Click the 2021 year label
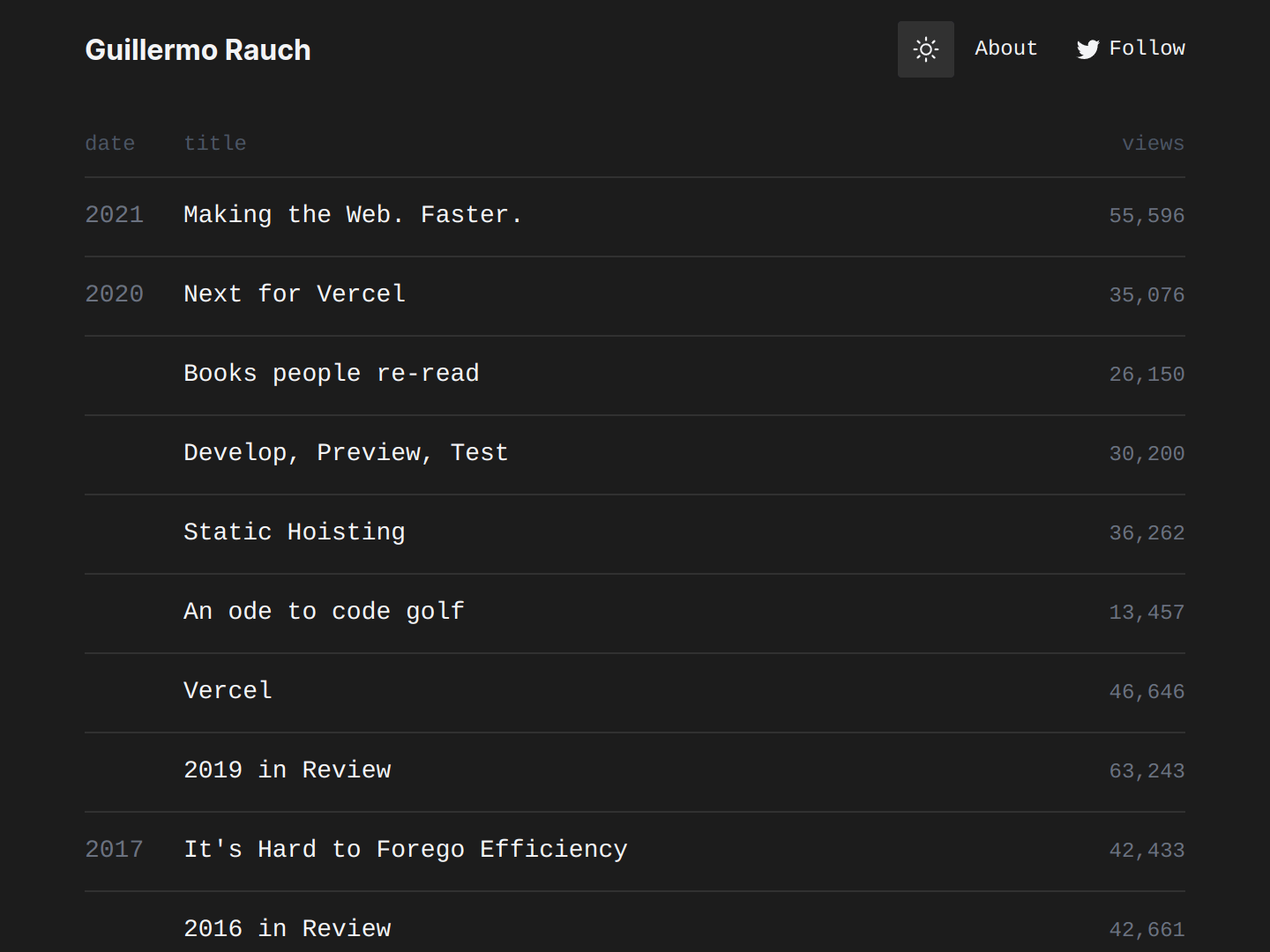Viewport: 1270px width, 952px height. pos(114,215)
